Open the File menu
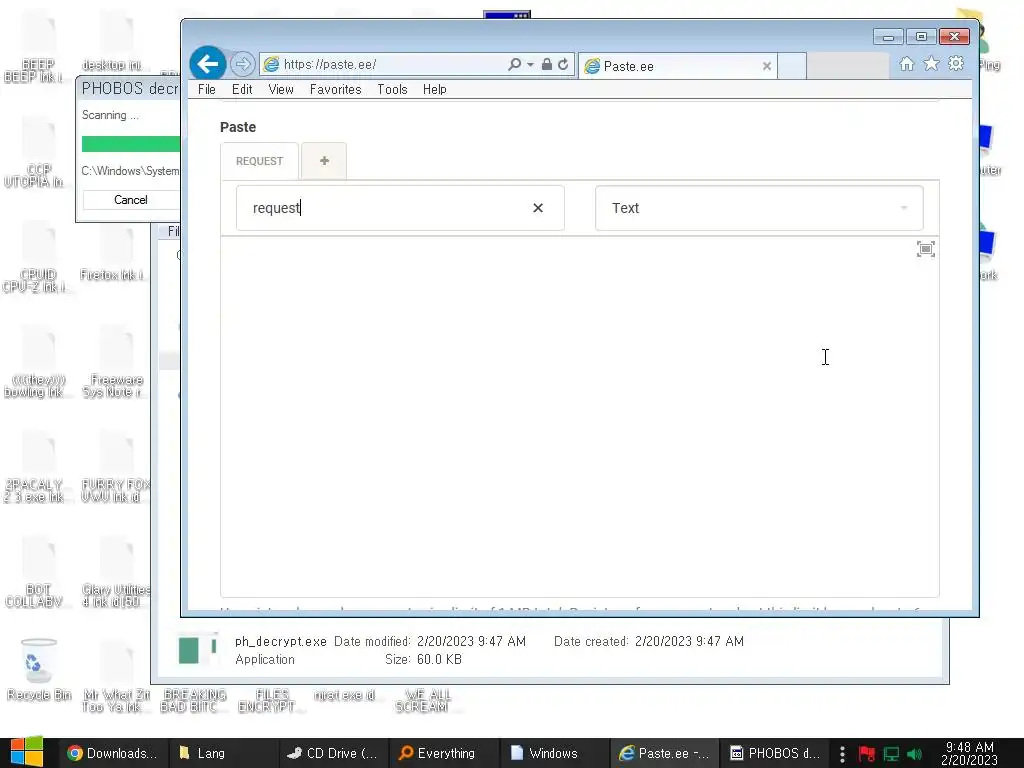This screenshot has height=768, width=1024. pyautogui.click(x=206, y=89)
